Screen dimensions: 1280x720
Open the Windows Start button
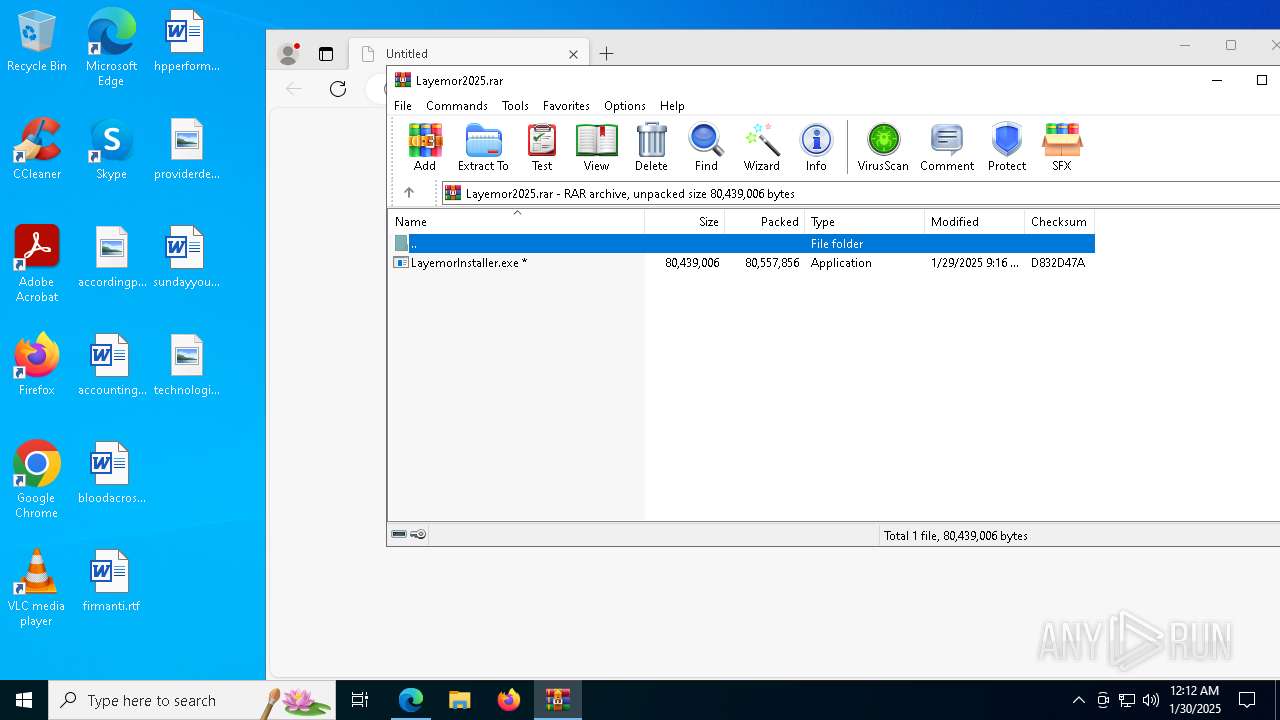tap(24, 700)
